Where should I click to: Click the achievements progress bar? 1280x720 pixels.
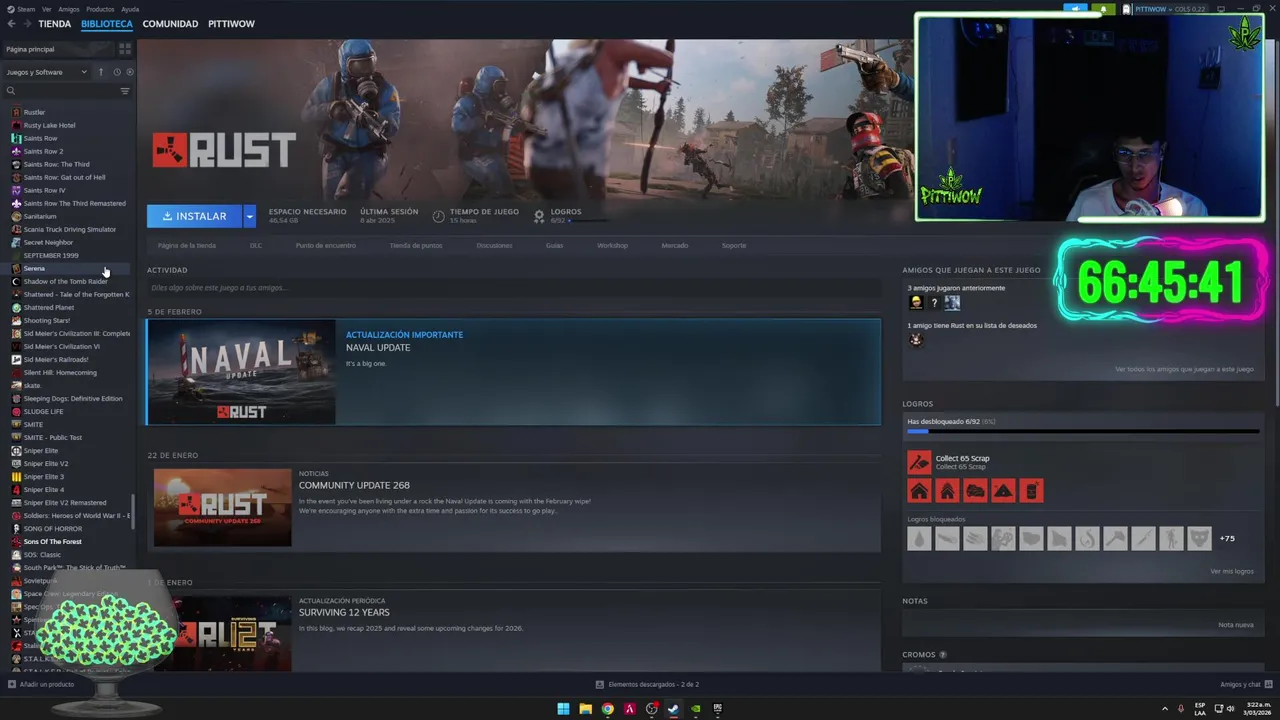[x=1083, y=431]
